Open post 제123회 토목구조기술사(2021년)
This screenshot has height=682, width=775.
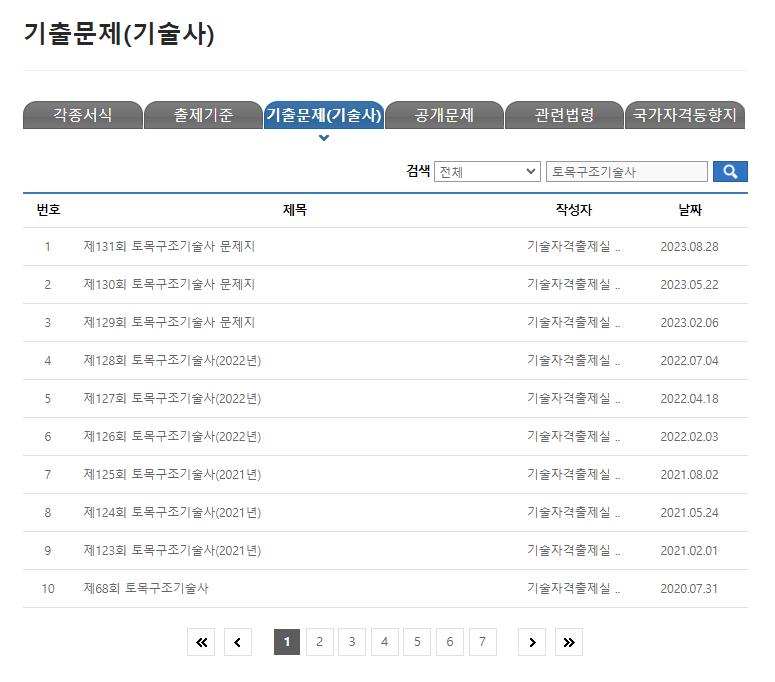[172, 551]
